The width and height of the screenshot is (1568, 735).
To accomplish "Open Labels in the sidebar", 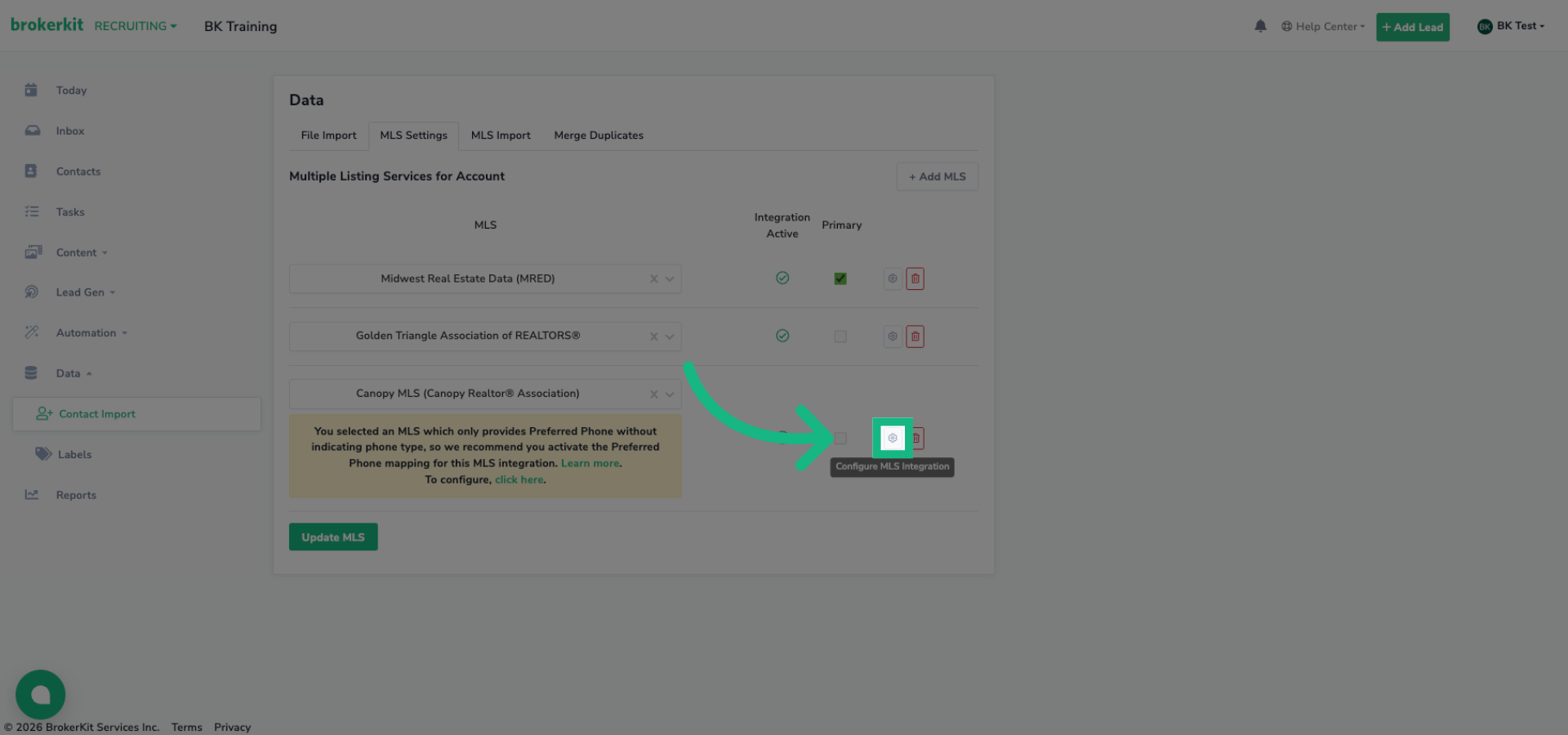I will pos(74,454).
